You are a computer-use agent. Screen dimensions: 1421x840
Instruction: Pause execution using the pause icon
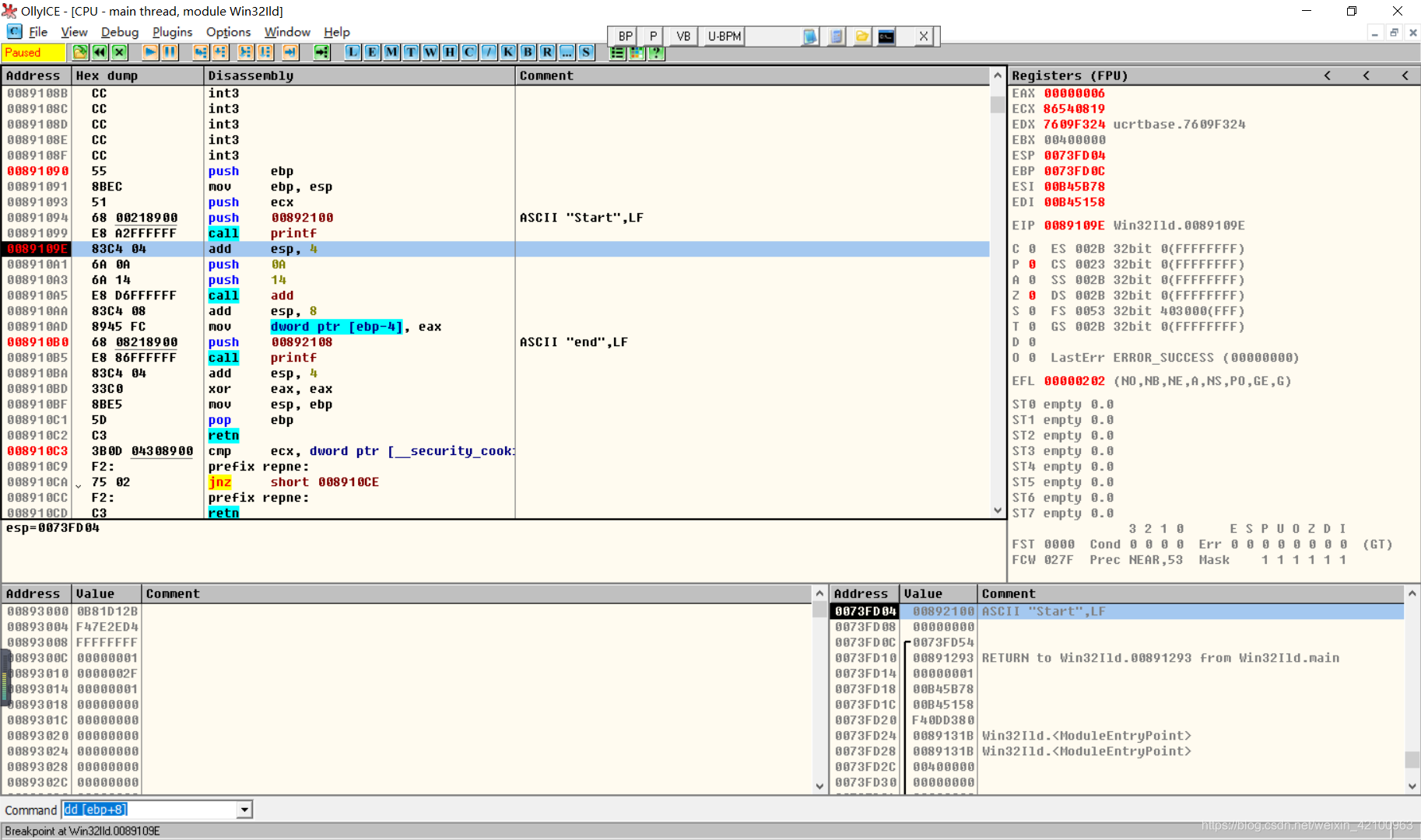(x=170, y=52)
